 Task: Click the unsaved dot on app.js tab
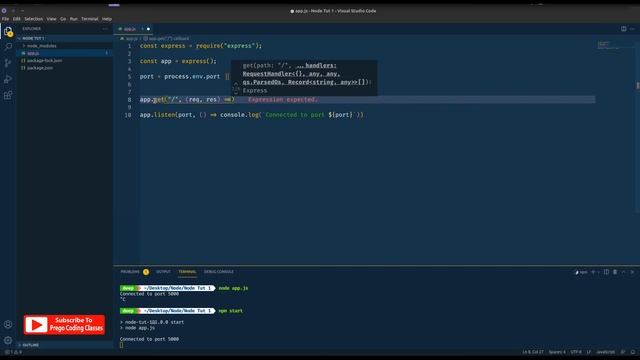click(148, 29)
